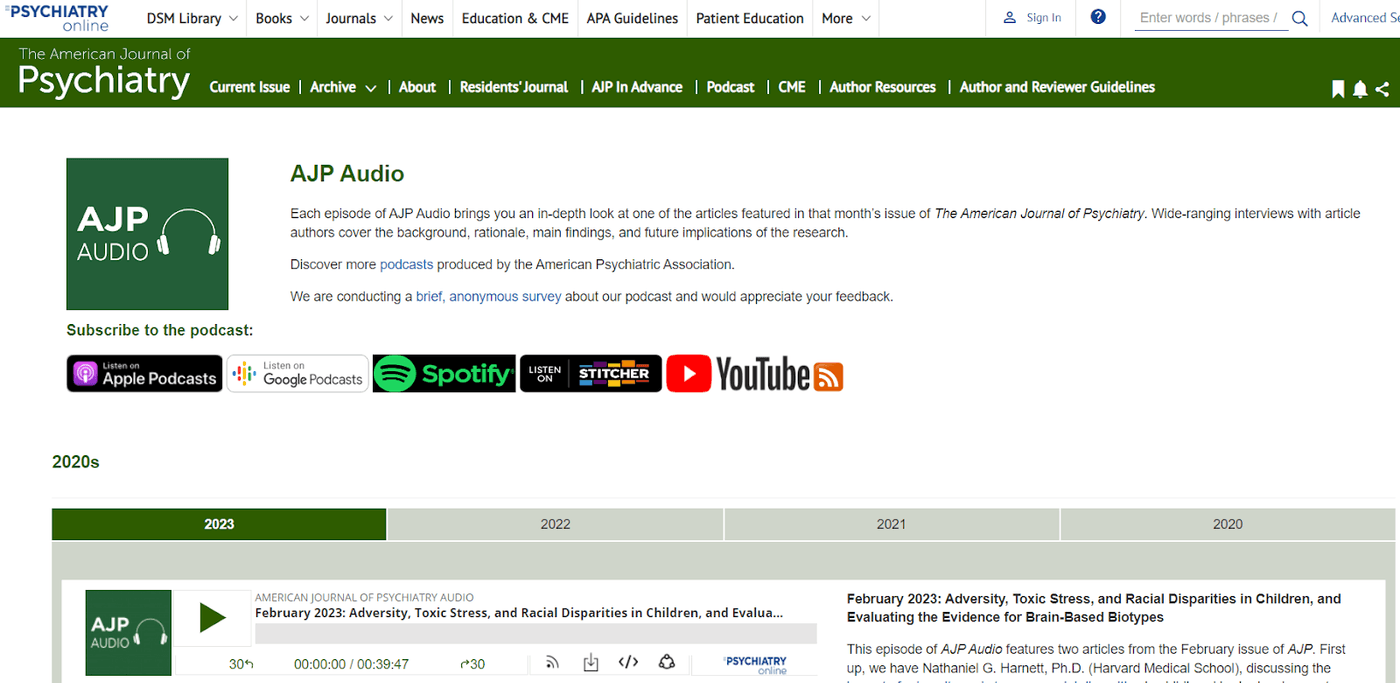This screenshot has width=1400, height=683.
Task: Follow the brief, anonymous survey link
Action: click(x=489, y=296)
